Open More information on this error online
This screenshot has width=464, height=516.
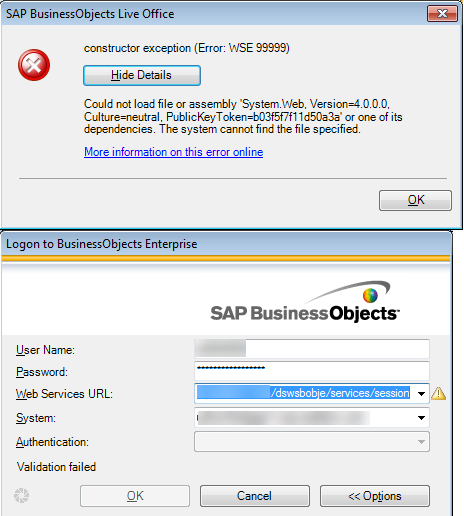[174, 152]
